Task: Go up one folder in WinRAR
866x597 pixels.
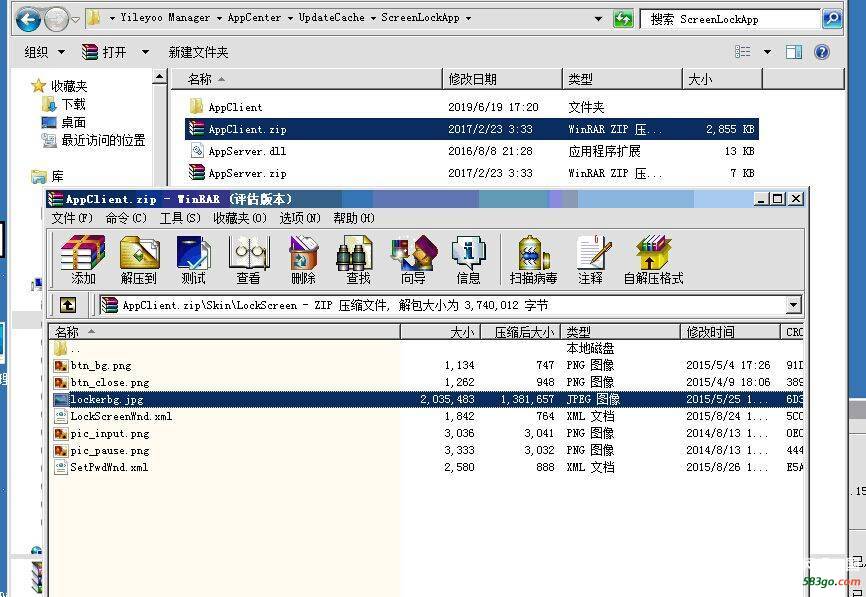Action: (x=67, y=304)
